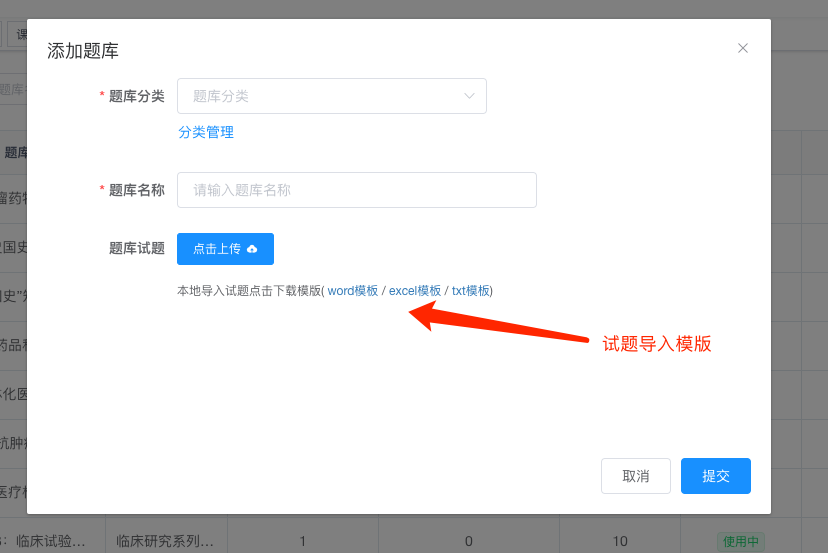This screenshot has height=553, width=828.
Task: Open the 题库分类 dropdown
Action: [x=320, y=96]
